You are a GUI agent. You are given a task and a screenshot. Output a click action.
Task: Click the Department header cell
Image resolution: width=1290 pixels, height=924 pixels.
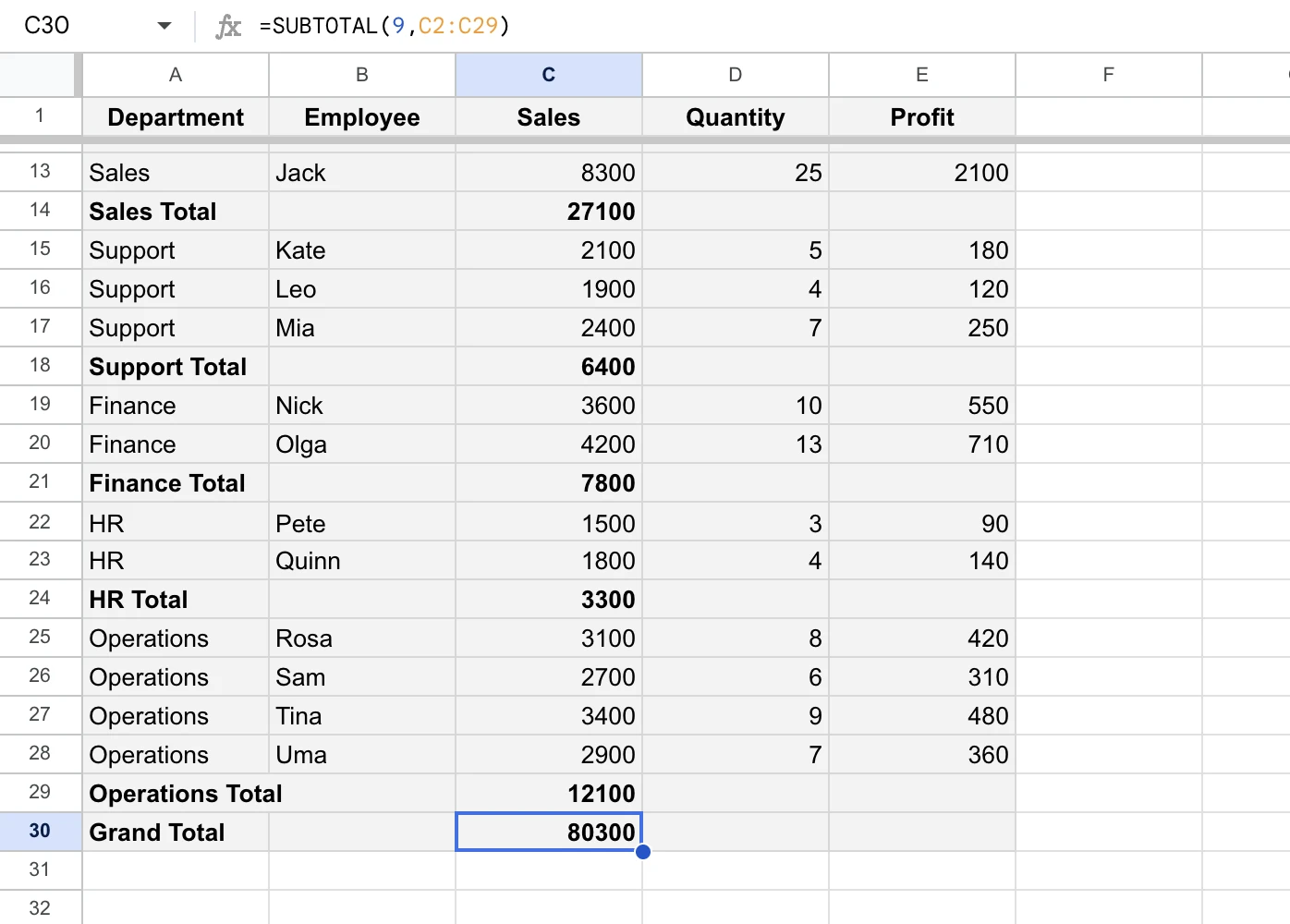[x=176, y=117]
